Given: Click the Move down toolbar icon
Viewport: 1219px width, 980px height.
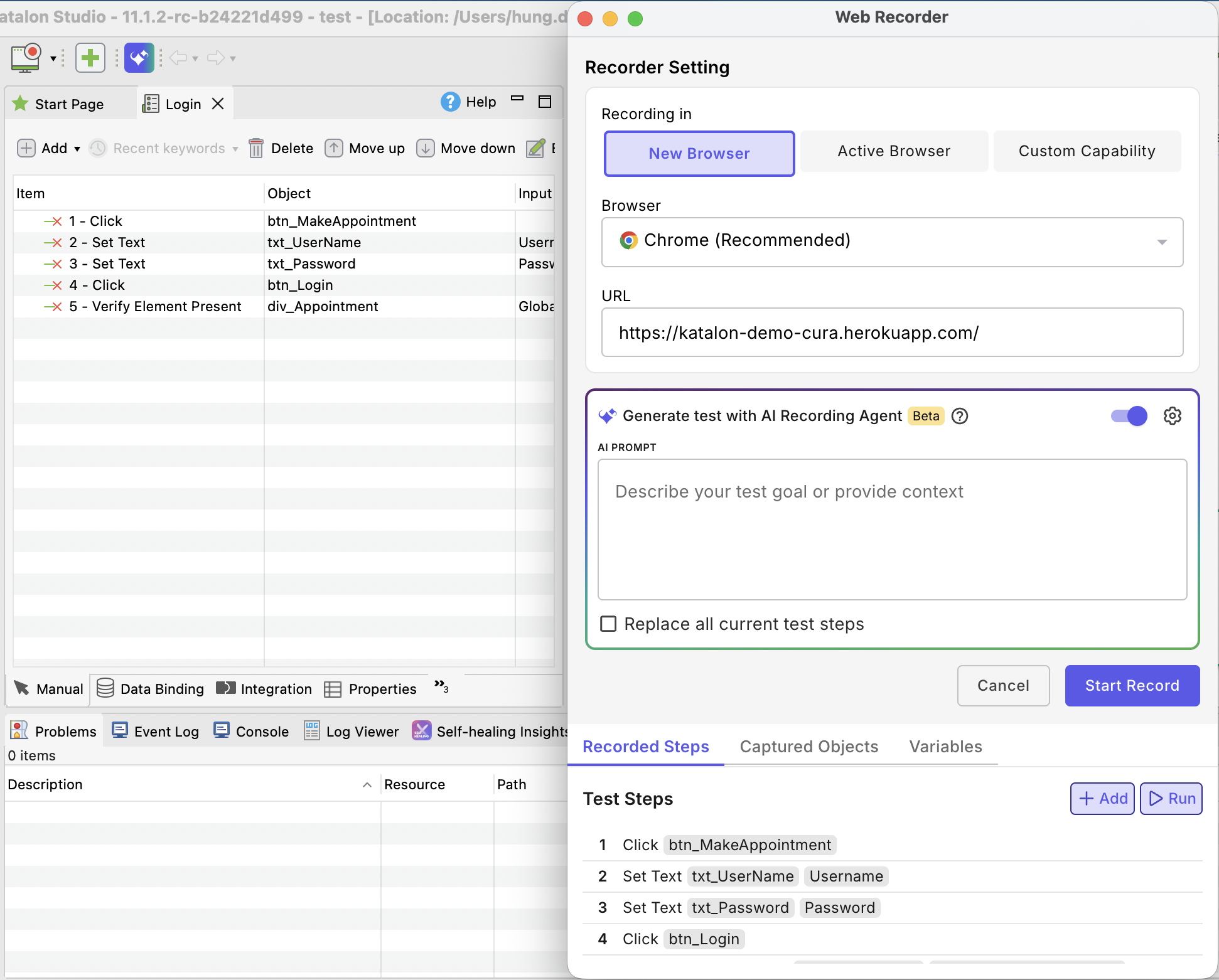Looking at the screenshot, I should 426,148.
